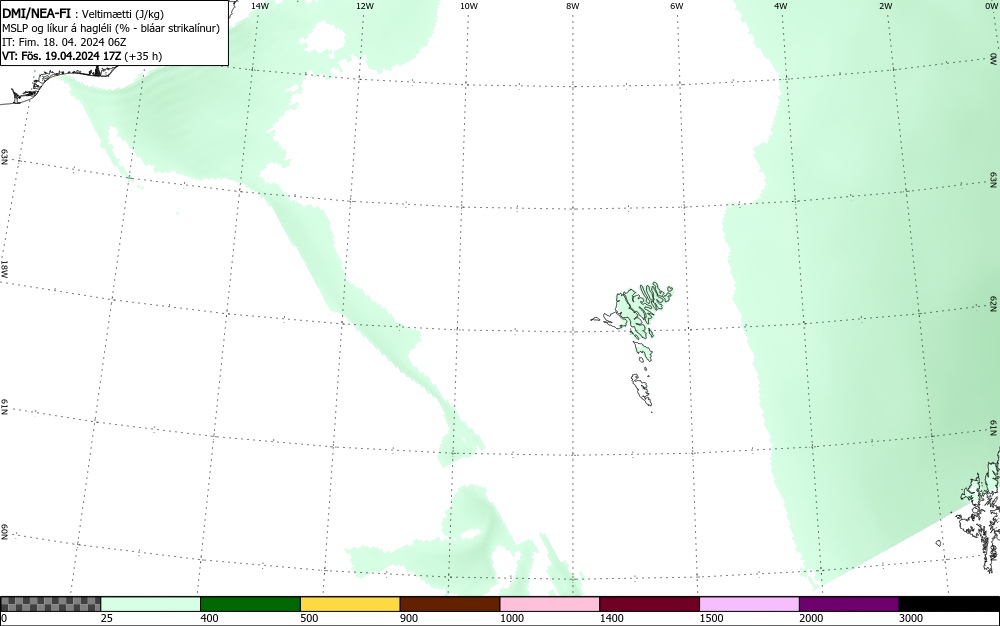Click the 6W longitude label

click(677, 6)
